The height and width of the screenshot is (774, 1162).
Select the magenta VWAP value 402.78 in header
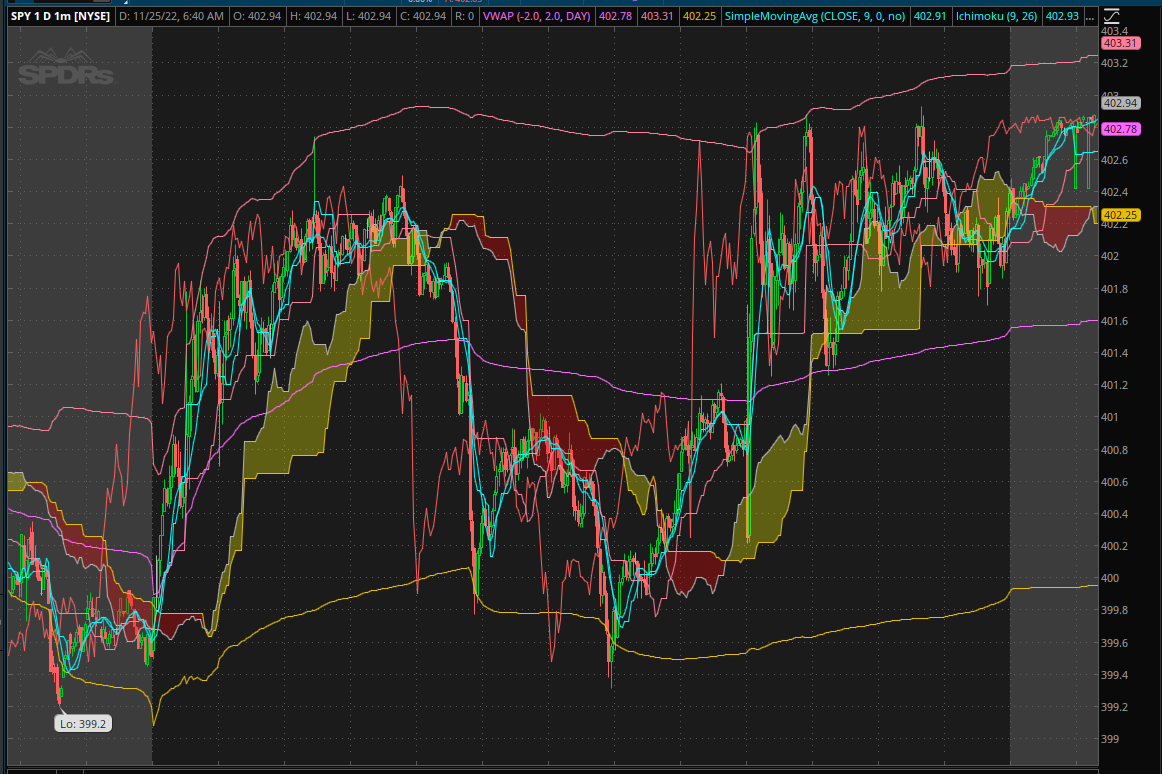615,16
